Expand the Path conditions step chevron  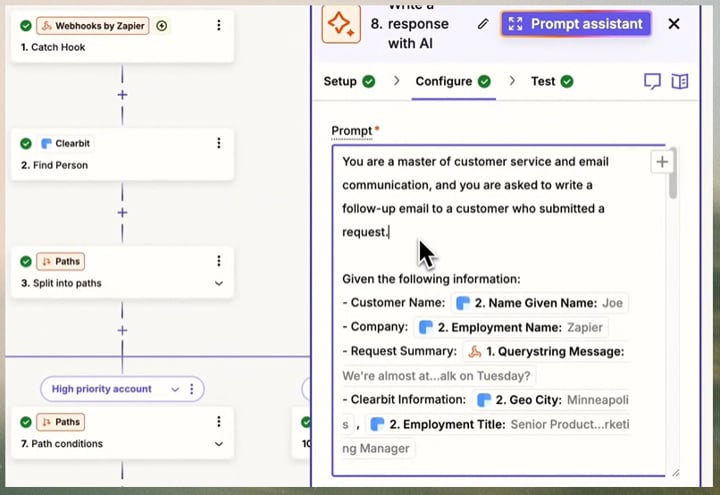[x=219, y=444]
